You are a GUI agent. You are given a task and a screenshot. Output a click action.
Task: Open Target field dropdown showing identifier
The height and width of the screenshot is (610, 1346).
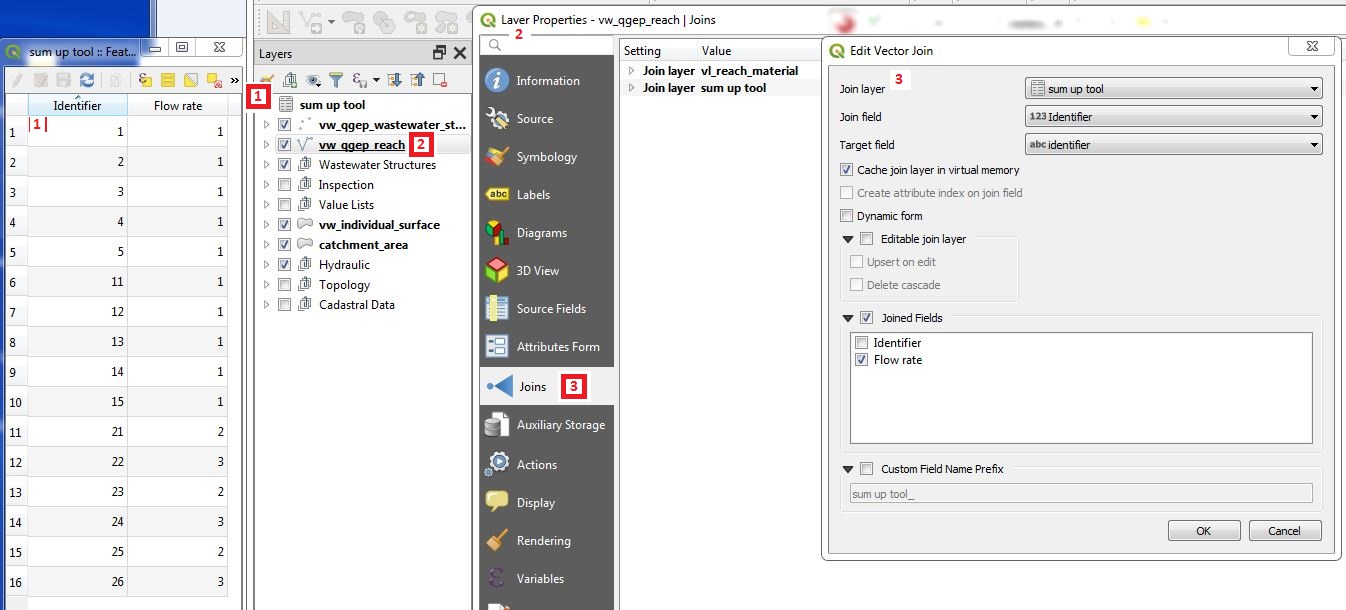coord(1174,145)
